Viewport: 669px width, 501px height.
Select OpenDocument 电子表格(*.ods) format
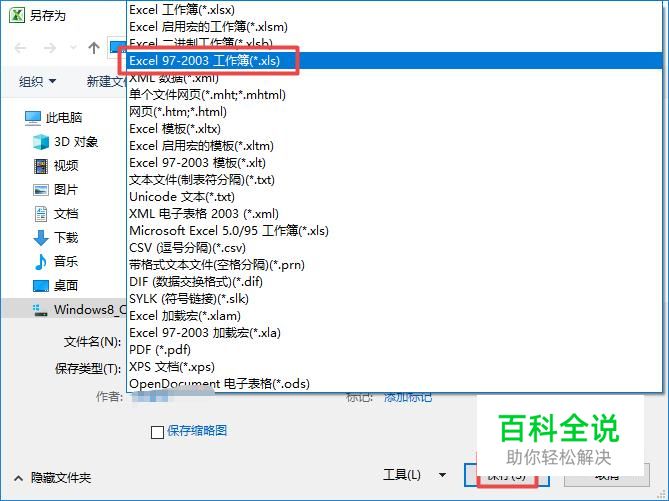pyautogui.click(x=395, y=384)
